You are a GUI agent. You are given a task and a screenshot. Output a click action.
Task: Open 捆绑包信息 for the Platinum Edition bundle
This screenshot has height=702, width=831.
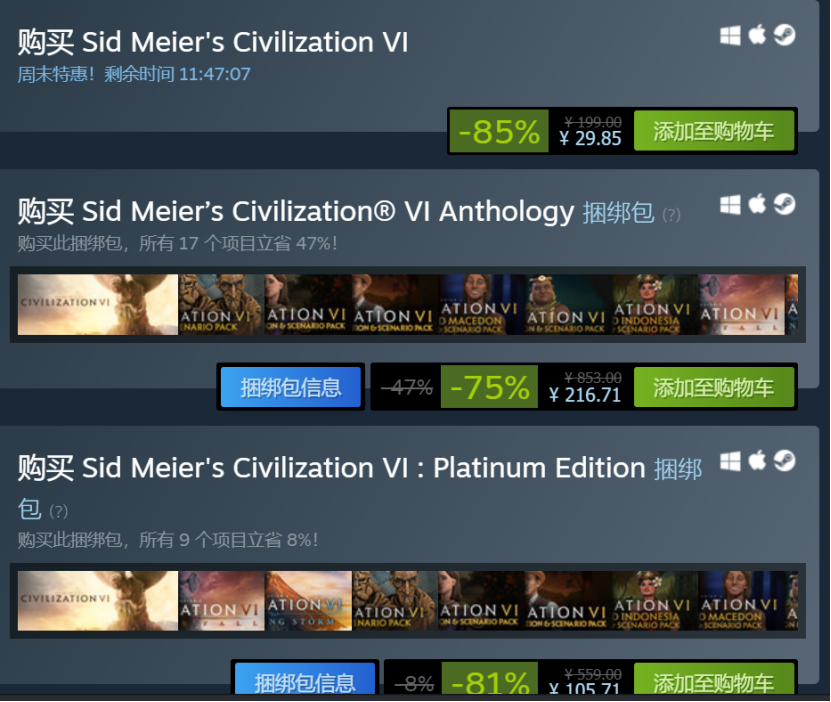point(304,683)
